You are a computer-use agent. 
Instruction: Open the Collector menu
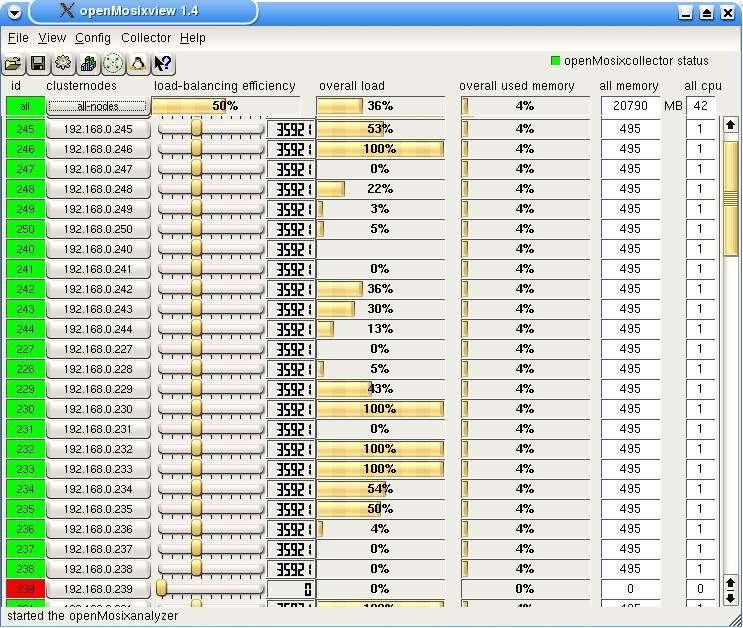[146, 38]
